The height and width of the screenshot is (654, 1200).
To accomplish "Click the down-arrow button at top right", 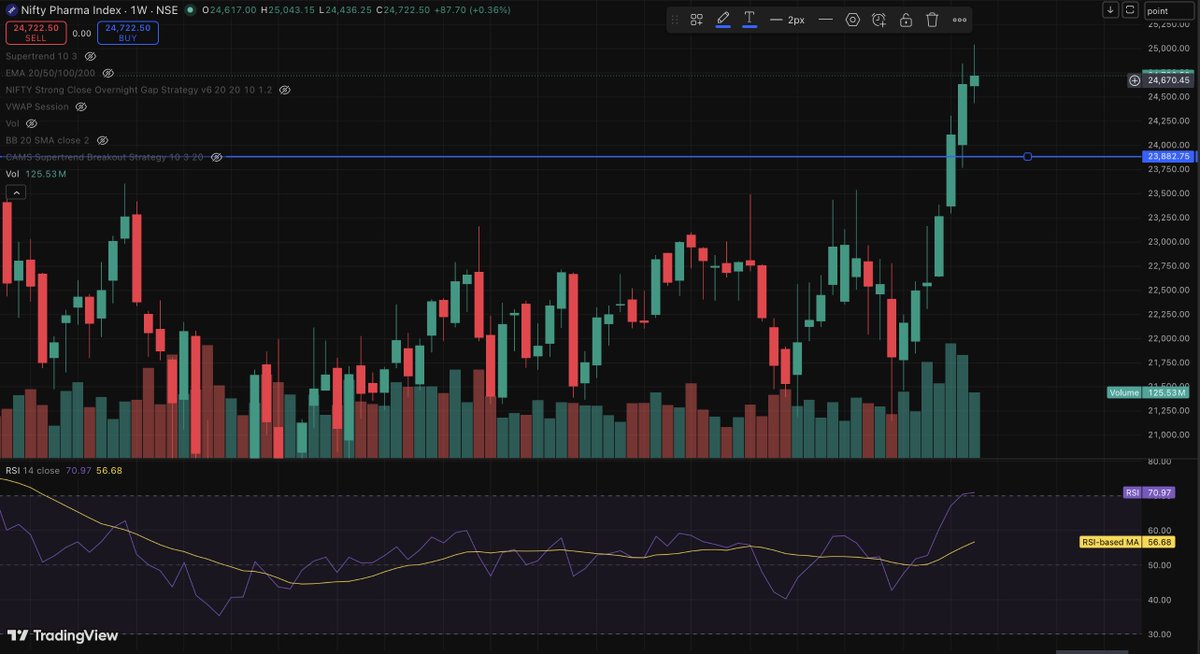I will point(1111,9).
